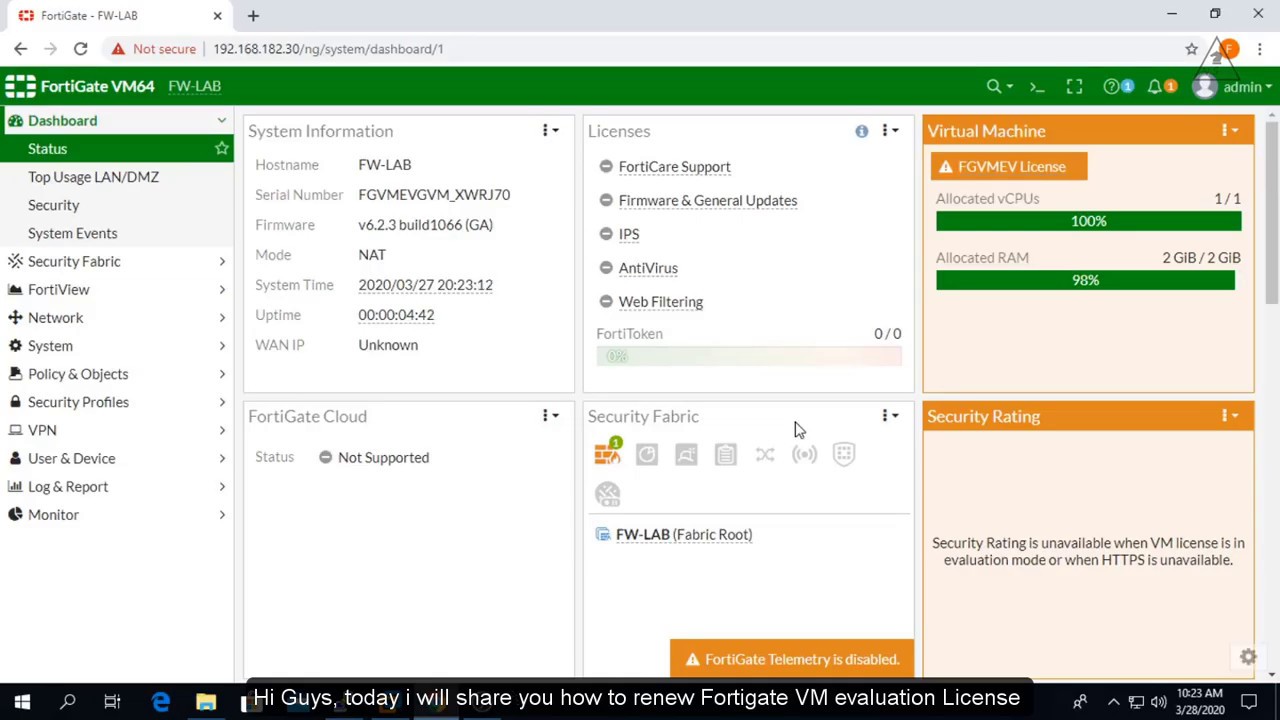
Task: Click the last icon in the top Security Fabric row
Action: [x=844, y=455]
